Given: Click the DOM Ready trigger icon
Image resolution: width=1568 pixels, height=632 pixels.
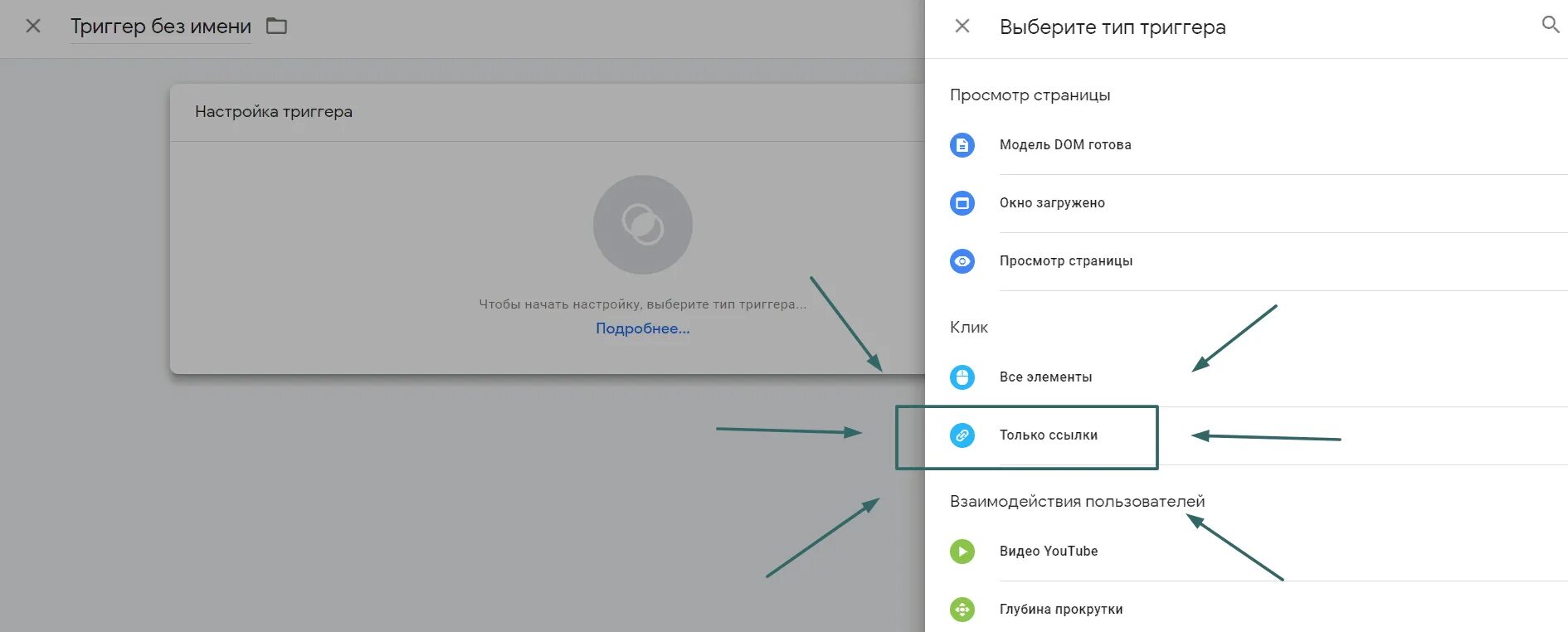Looking at the screenshot, I should (962, 145).
